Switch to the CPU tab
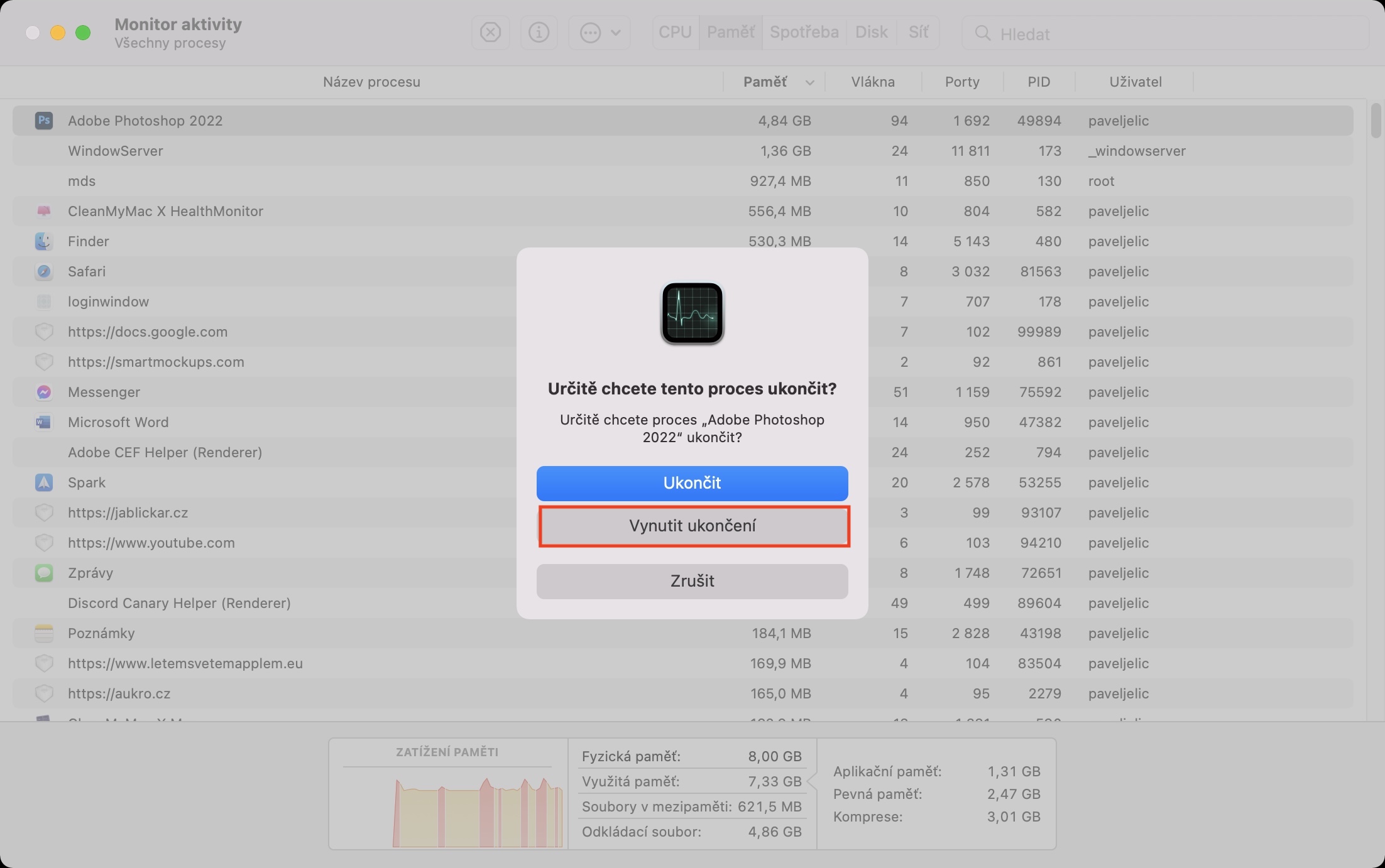 coord(675,33)
